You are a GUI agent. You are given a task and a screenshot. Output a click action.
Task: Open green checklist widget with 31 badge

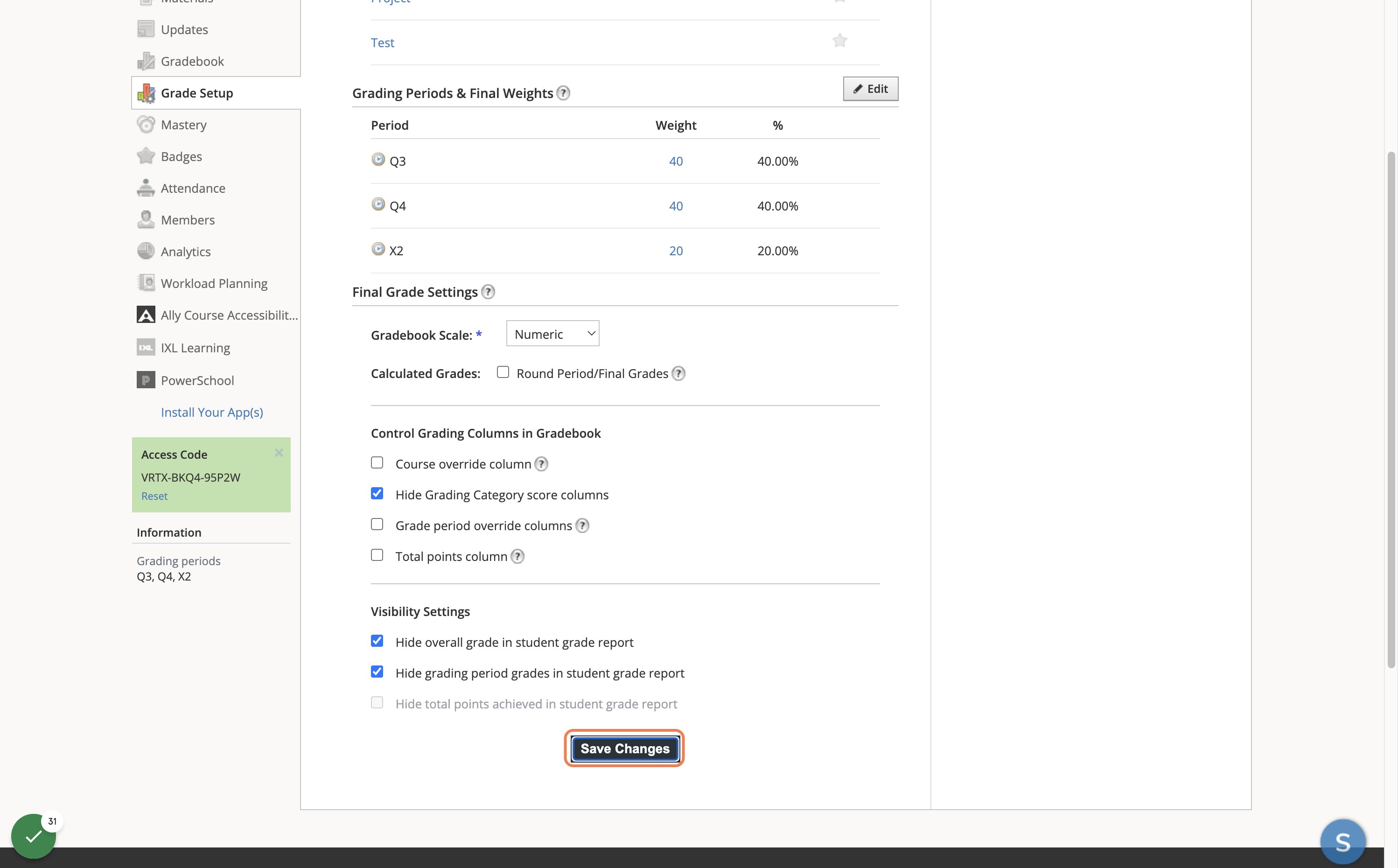coord(34,836)
